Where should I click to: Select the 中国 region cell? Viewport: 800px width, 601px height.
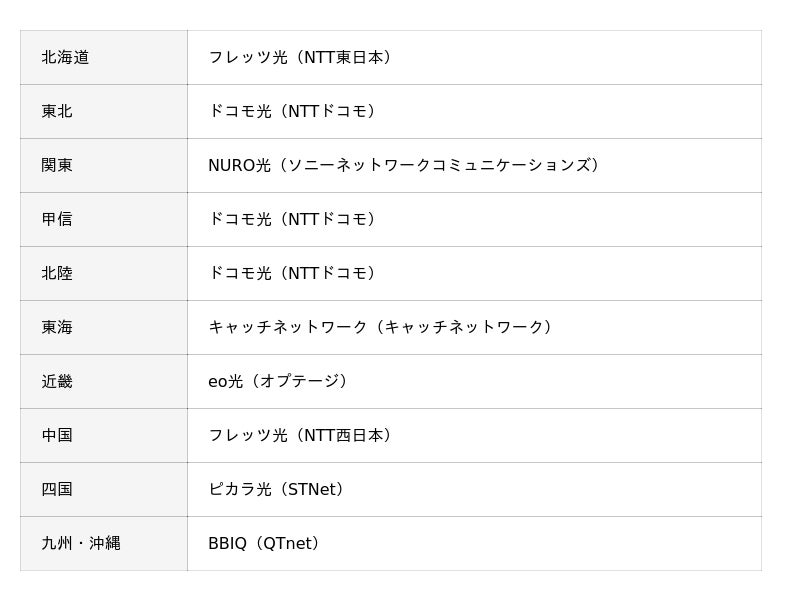57,435
